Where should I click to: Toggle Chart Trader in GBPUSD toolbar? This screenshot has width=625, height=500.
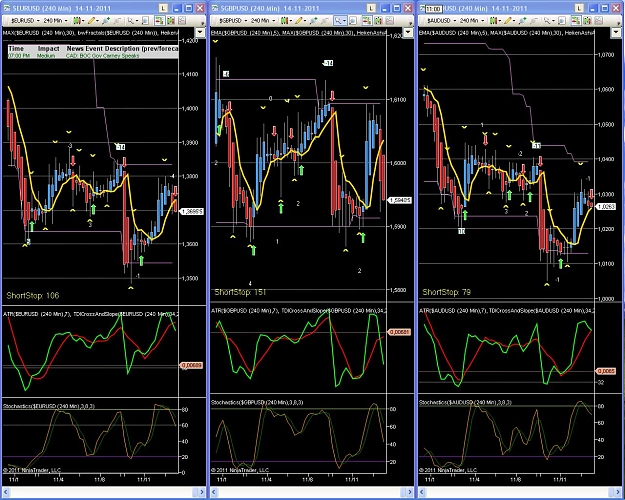pos(367,20)
